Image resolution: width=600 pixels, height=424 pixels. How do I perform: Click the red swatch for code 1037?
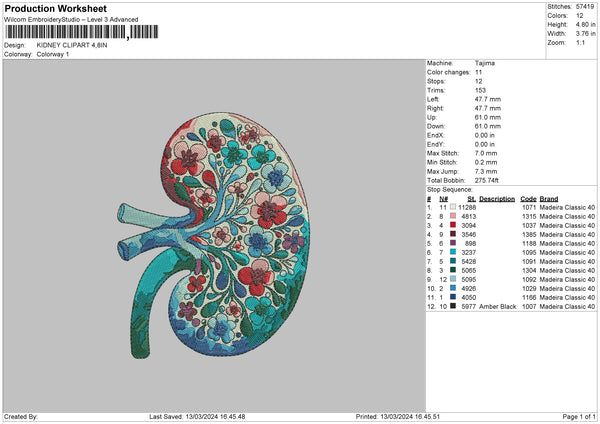pyautogui.click(x=453, y=225)
